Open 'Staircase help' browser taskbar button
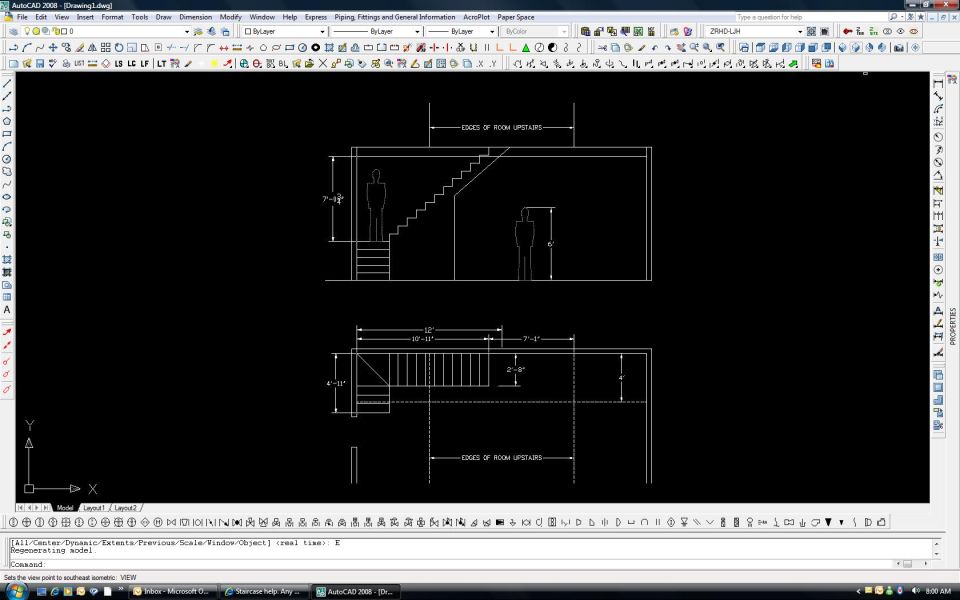This screenshot has height=600, width=960. coord(263,591)
